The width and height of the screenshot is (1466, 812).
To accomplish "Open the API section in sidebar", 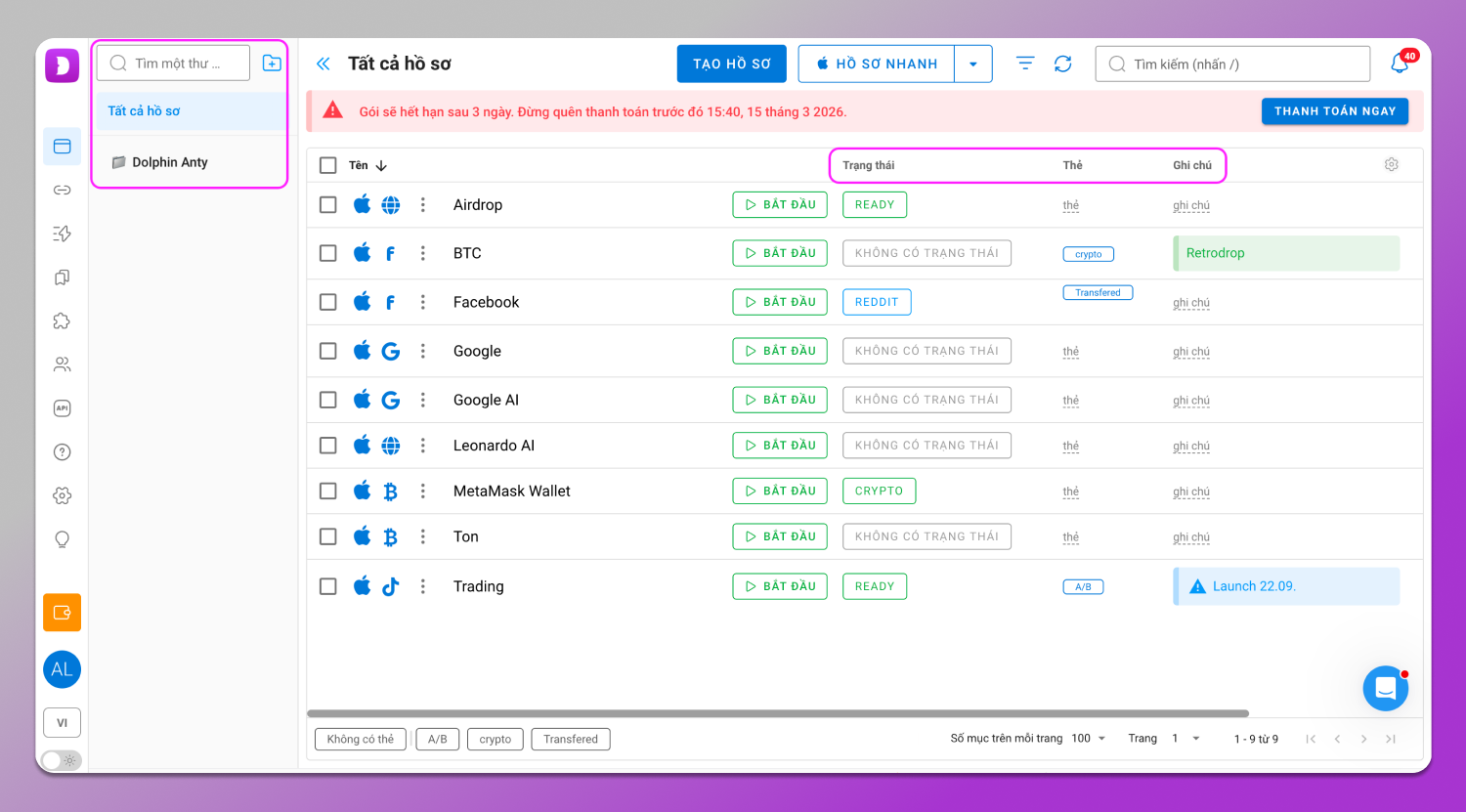I will (x=62, y=408).
